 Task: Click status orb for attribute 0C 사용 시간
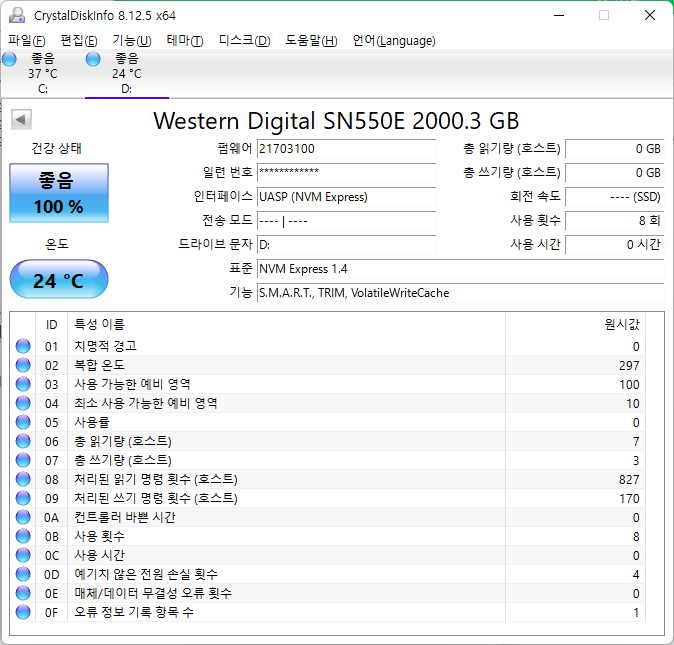(x=23, y=555)
